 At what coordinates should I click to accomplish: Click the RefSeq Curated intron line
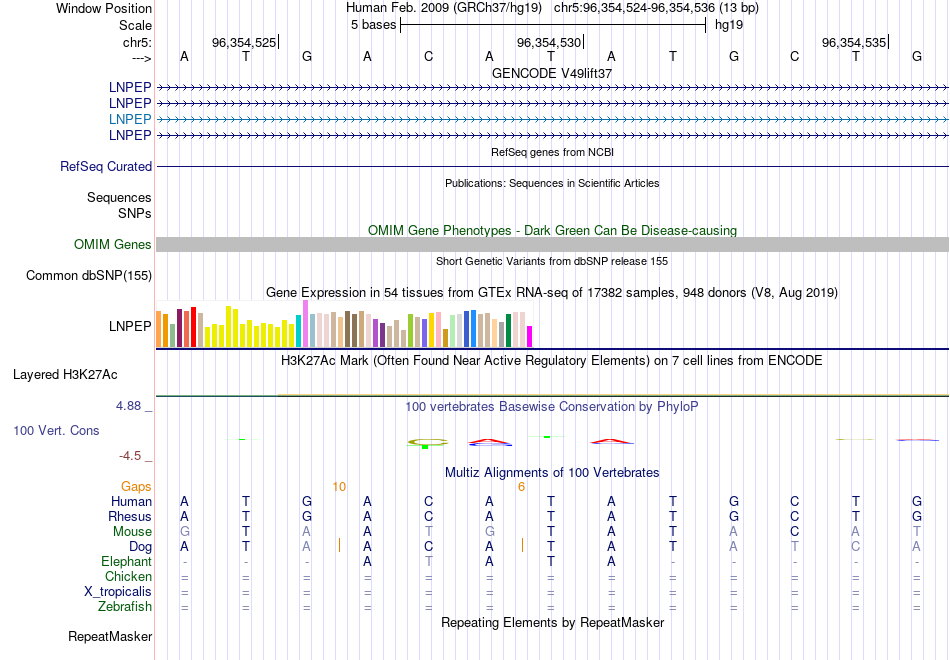click(552, 166)
